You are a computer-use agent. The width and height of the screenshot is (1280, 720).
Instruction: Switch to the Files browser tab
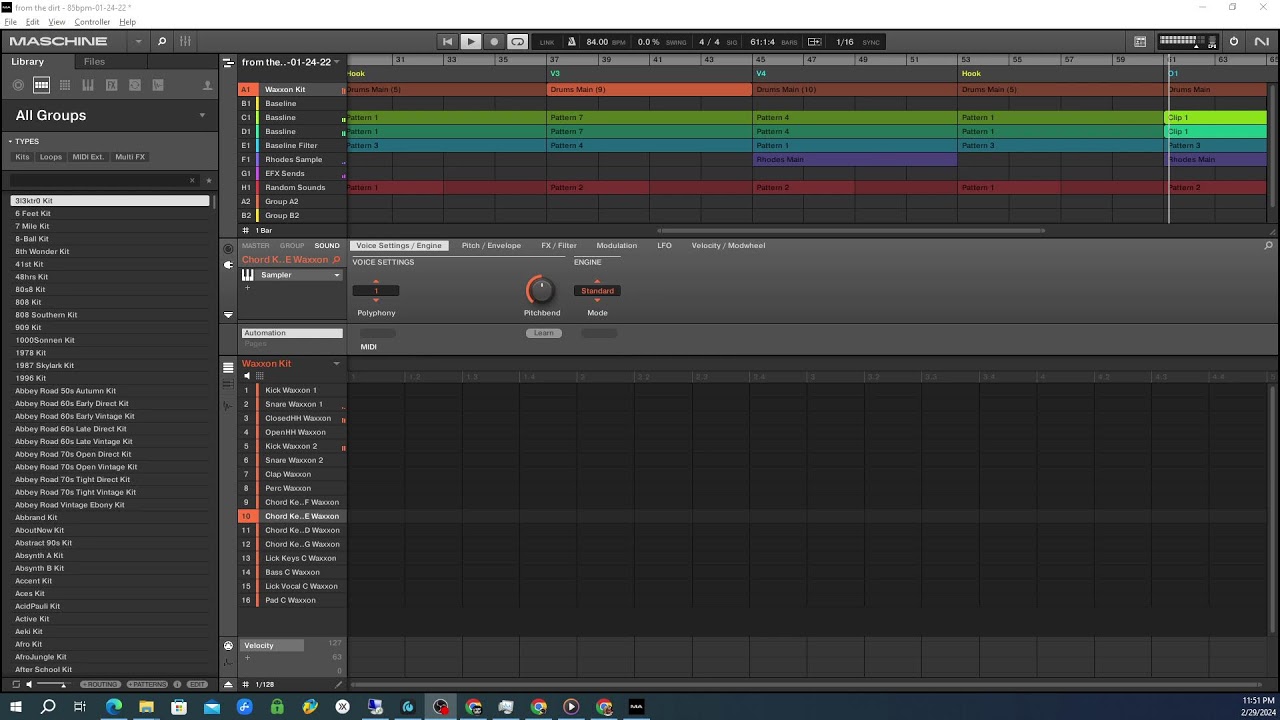(94, 62)
